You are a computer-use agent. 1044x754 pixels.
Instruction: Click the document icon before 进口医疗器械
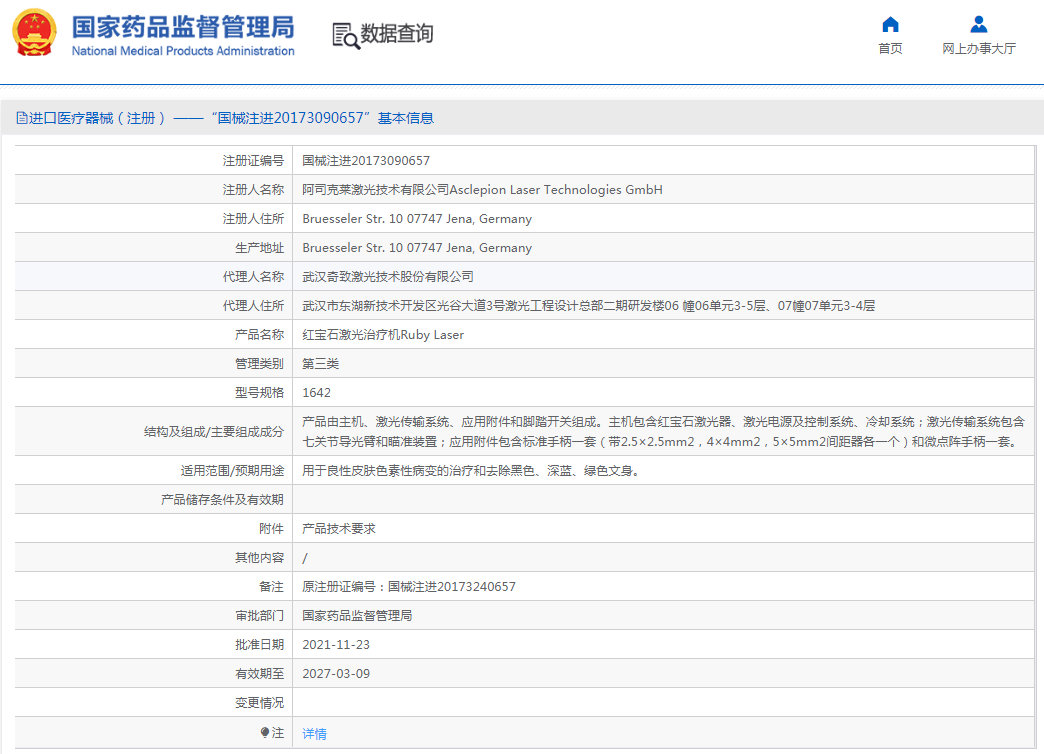point(21,118)
